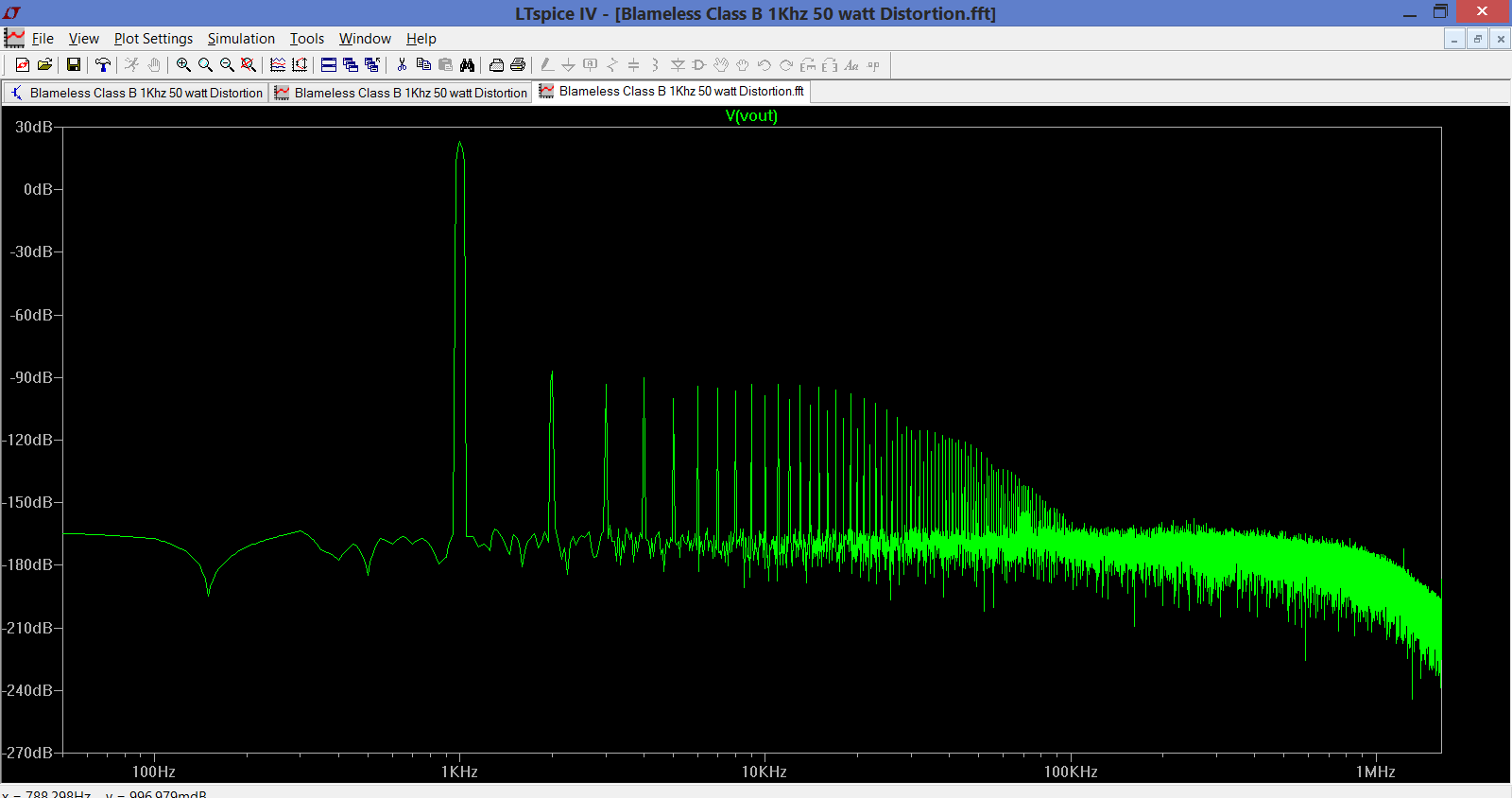
Task: Click the 10KHz horizontal axis label
Action: tap(764, 772)
